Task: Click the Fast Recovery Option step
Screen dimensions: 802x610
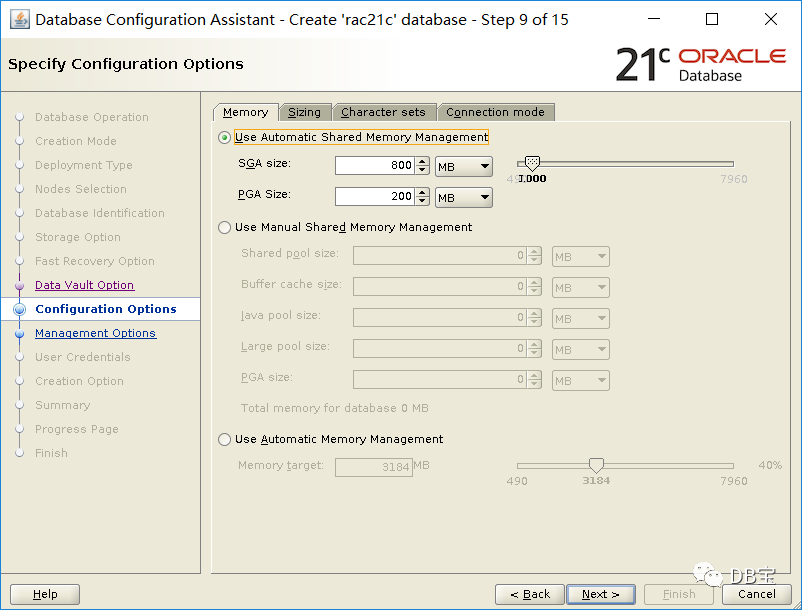Action: [x=95, y=261]
